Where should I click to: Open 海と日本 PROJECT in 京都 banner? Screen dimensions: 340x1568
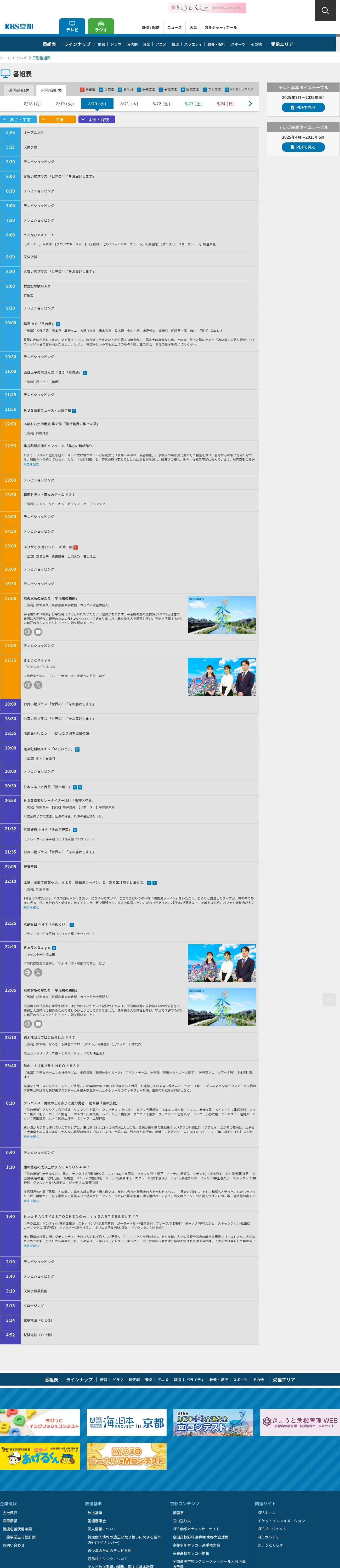click(x=127, y=1422)
